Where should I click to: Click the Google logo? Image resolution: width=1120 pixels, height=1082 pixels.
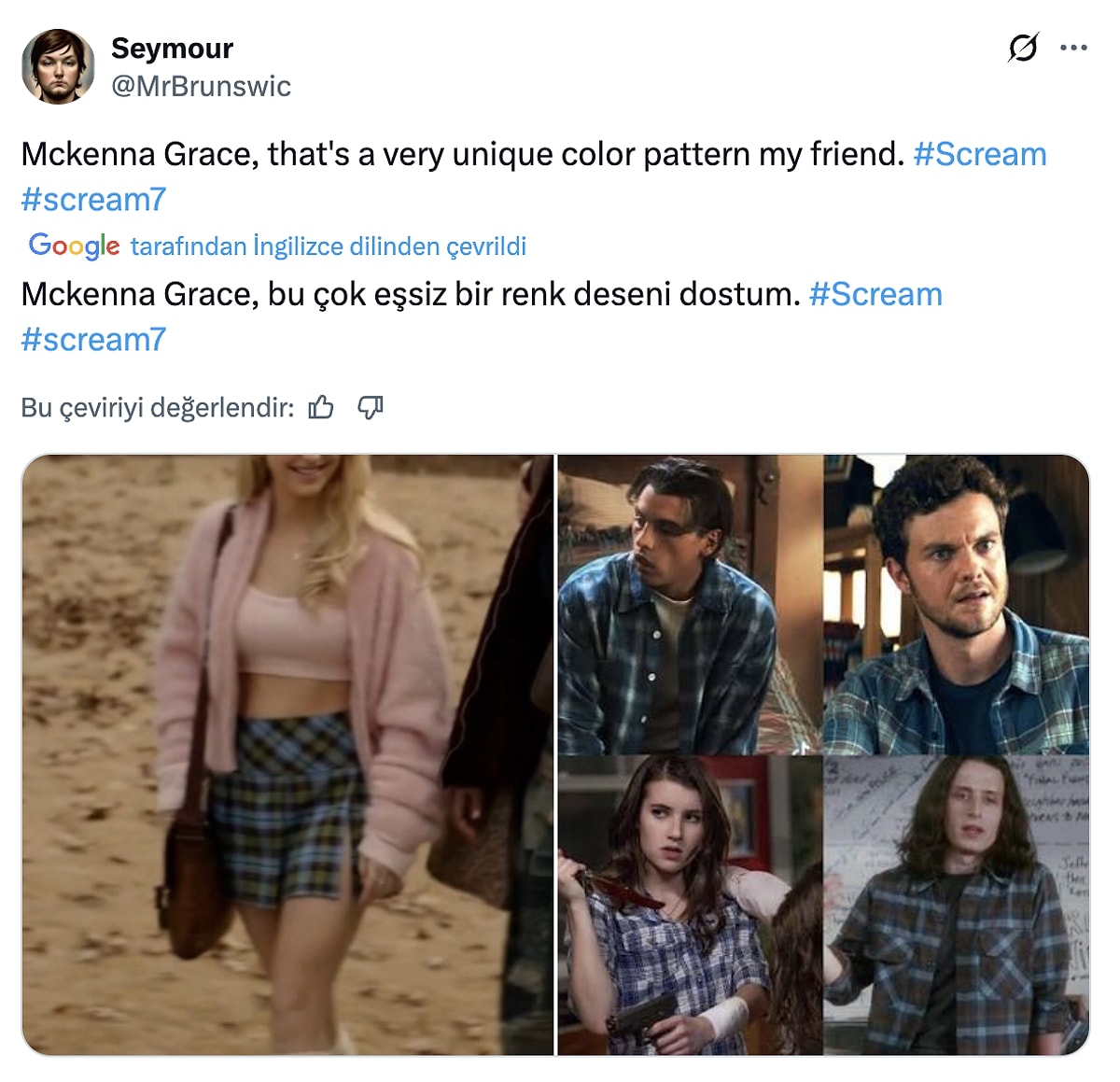(74, 246)
